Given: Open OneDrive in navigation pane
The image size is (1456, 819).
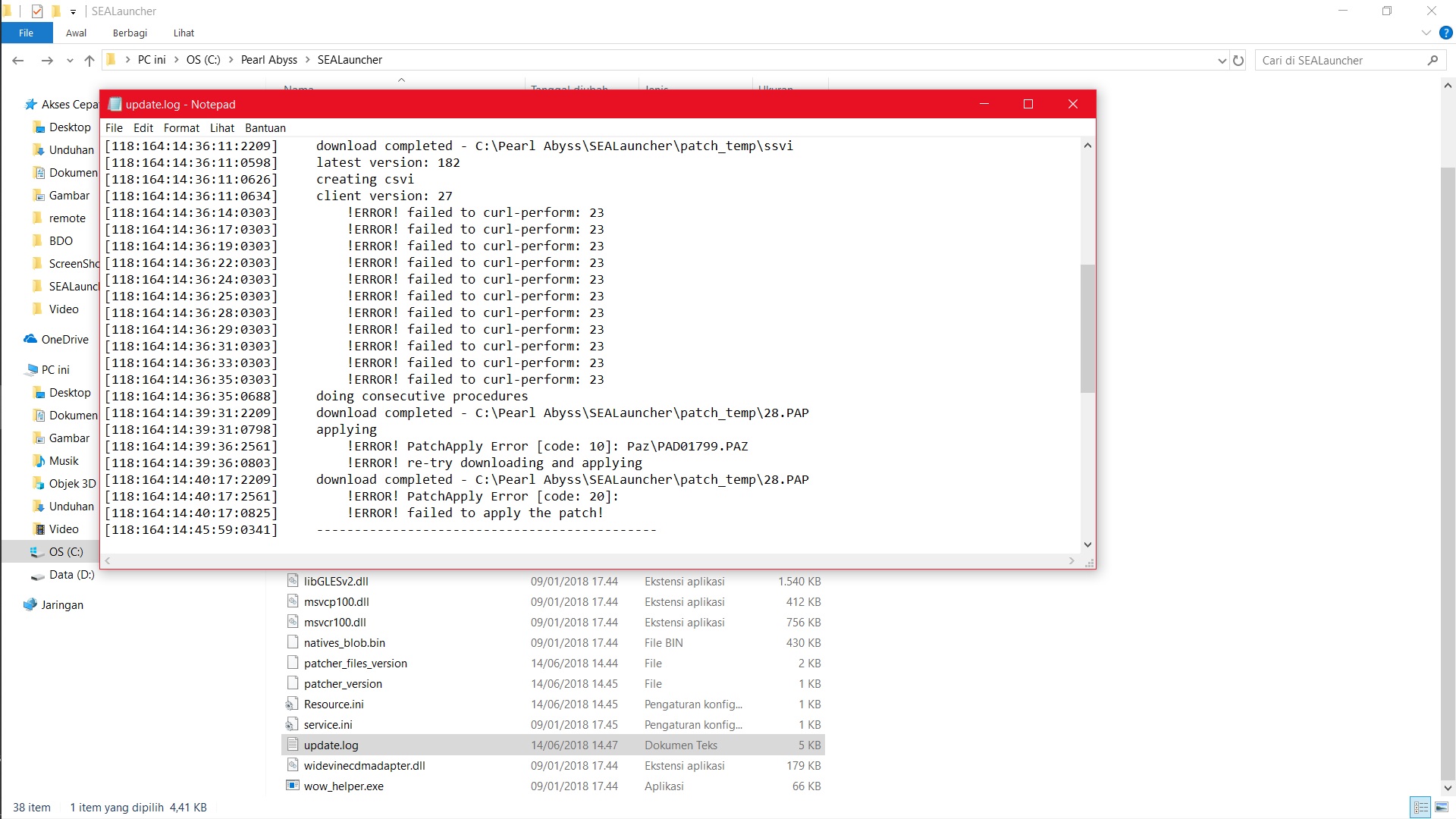Looking at the screenshot, I should click(x=64, y=340).
